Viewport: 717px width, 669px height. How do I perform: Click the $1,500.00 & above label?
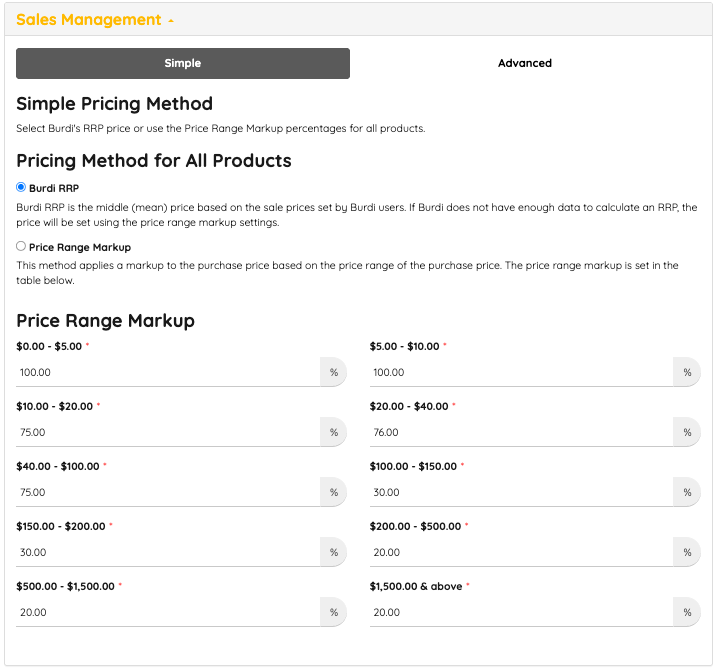(416, 586)
